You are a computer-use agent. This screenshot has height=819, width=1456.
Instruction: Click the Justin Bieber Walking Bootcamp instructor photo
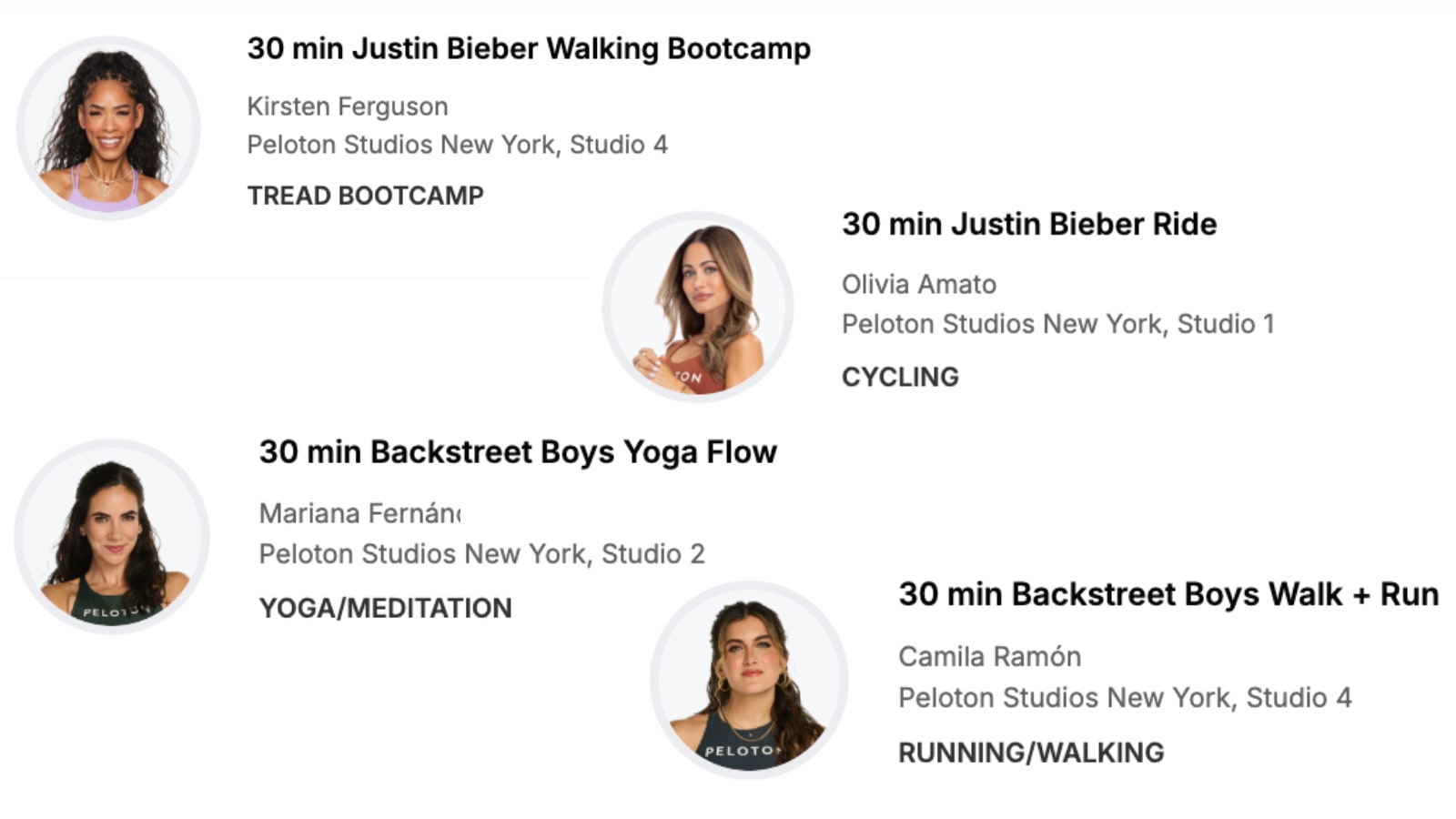point(108,127)
